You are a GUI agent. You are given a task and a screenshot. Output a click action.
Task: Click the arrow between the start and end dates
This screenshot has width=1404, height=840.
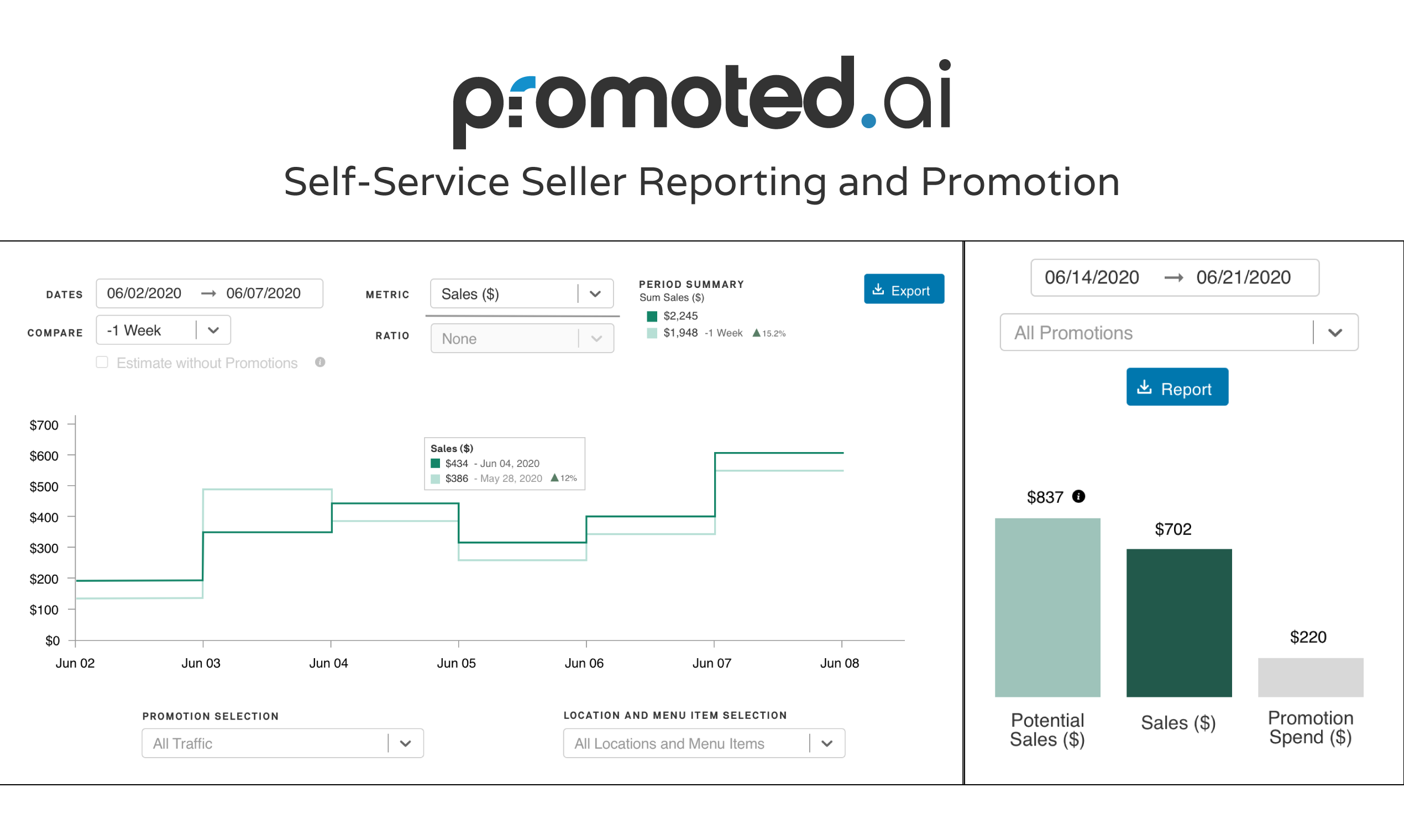208,293
